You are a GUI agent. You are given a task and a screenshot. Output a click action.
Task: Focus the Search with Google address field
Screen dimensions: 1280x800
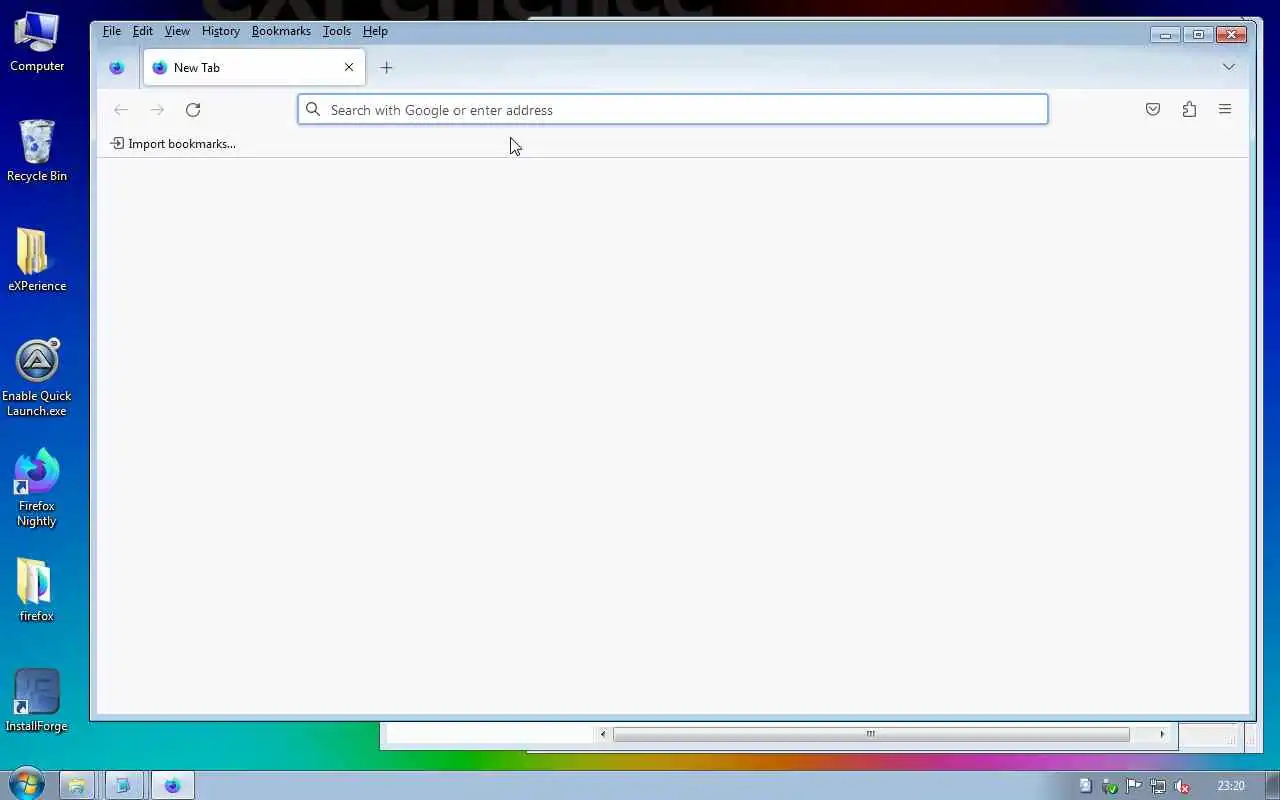[673, 109]
